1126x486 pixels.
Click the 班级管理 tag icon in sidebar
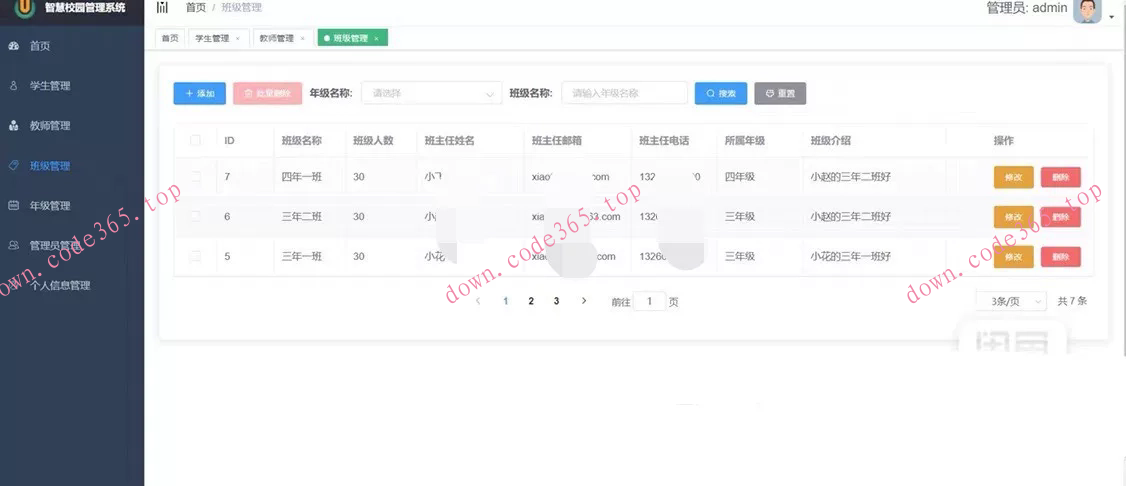[x=13, y=165]
